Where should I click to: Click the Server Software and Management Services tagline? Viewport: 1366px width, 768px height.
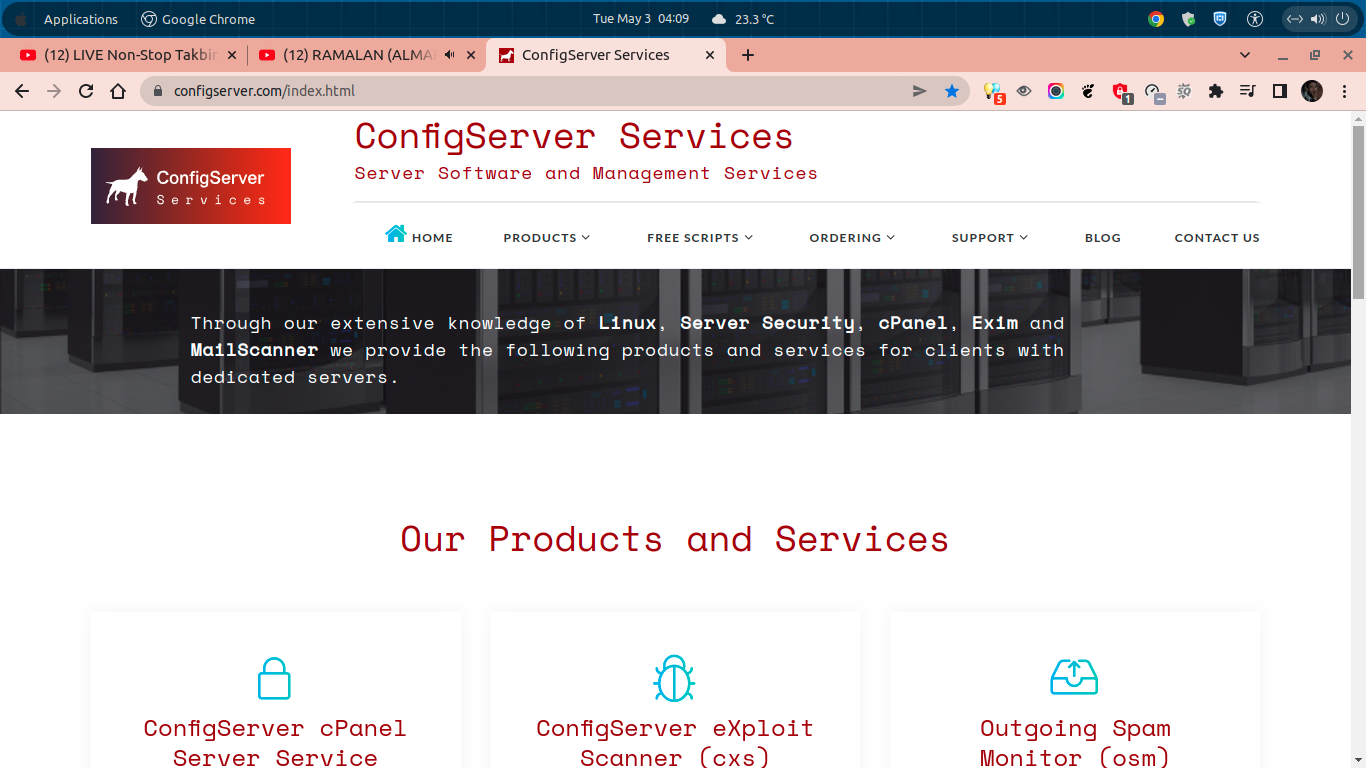(586, 173)
